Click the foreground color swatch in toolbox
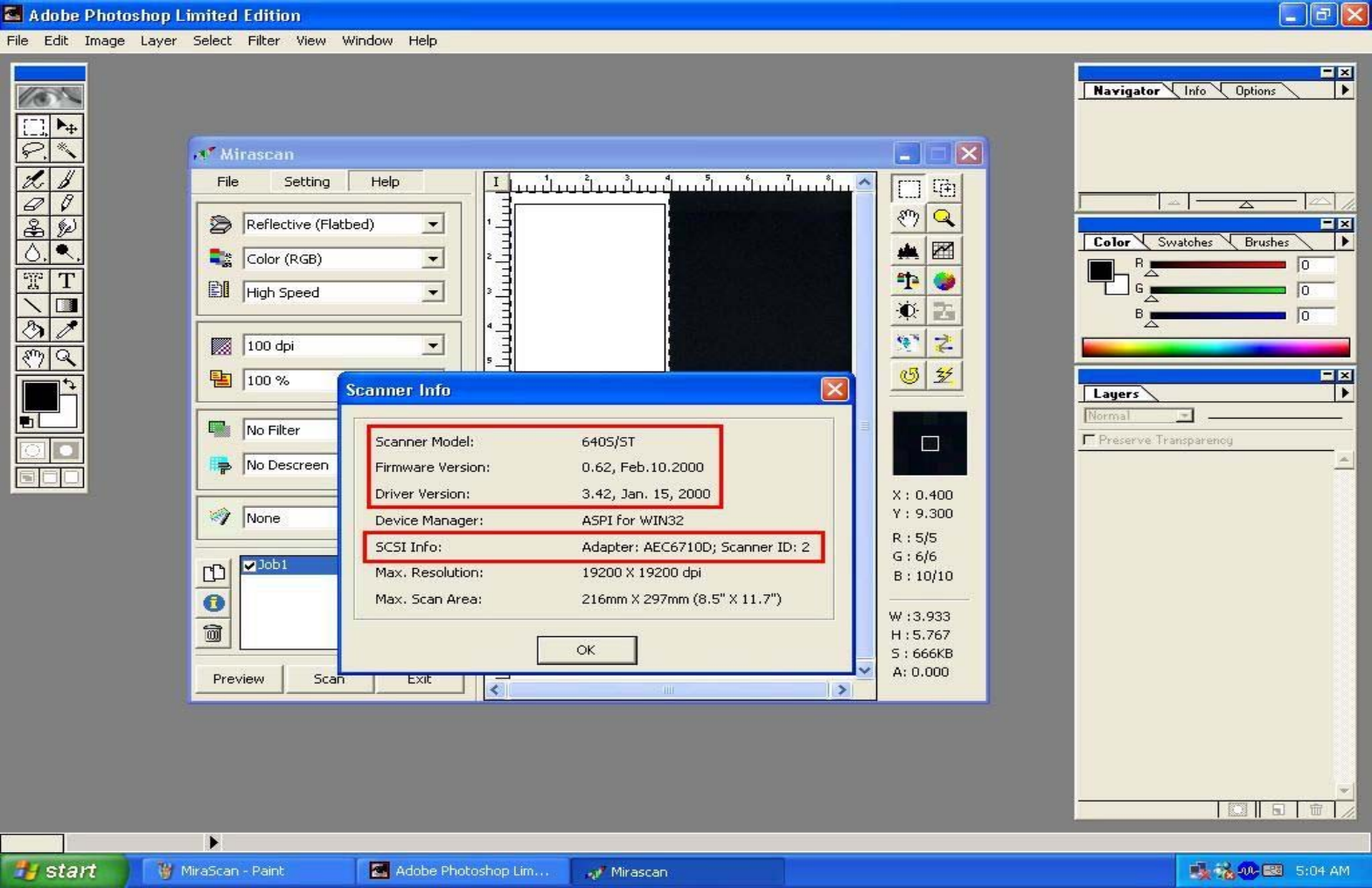 (40, 397)
